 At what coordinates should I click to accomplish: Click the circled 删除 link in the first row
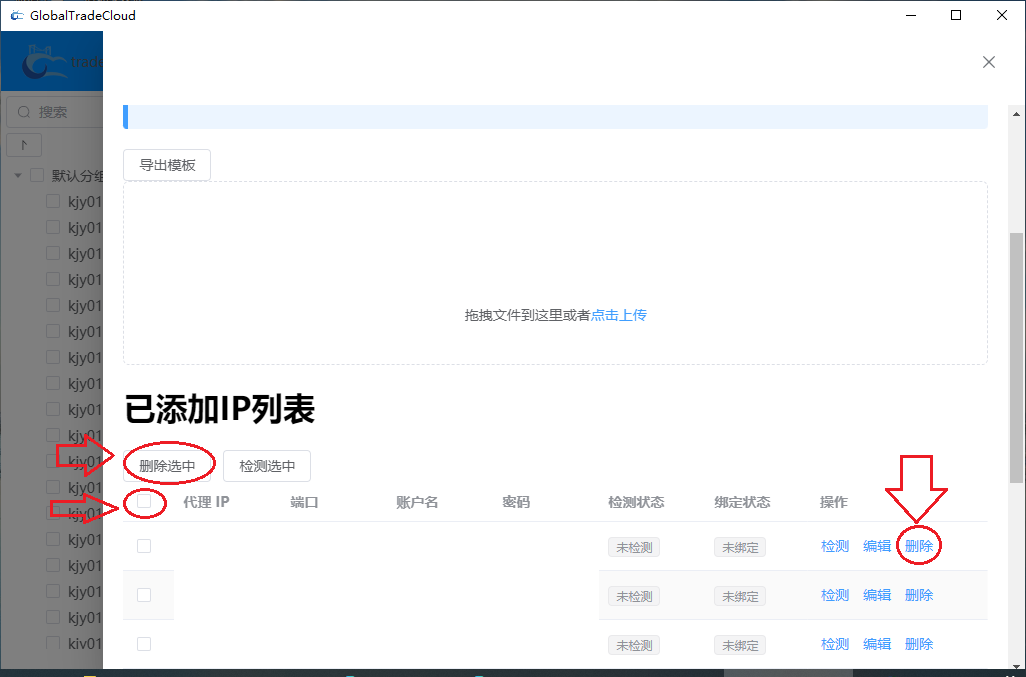[x=918, y=546]
